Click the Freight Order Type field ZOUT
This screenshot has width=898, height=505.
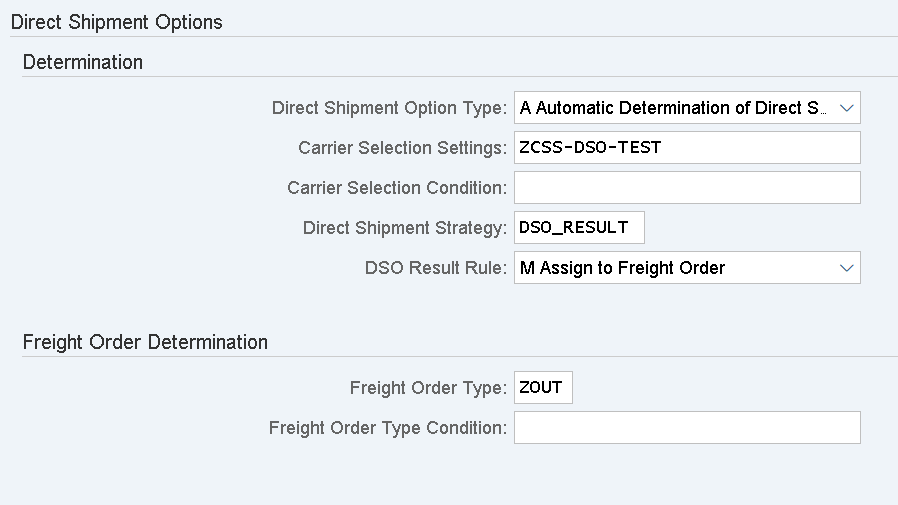tap(543, 388)
